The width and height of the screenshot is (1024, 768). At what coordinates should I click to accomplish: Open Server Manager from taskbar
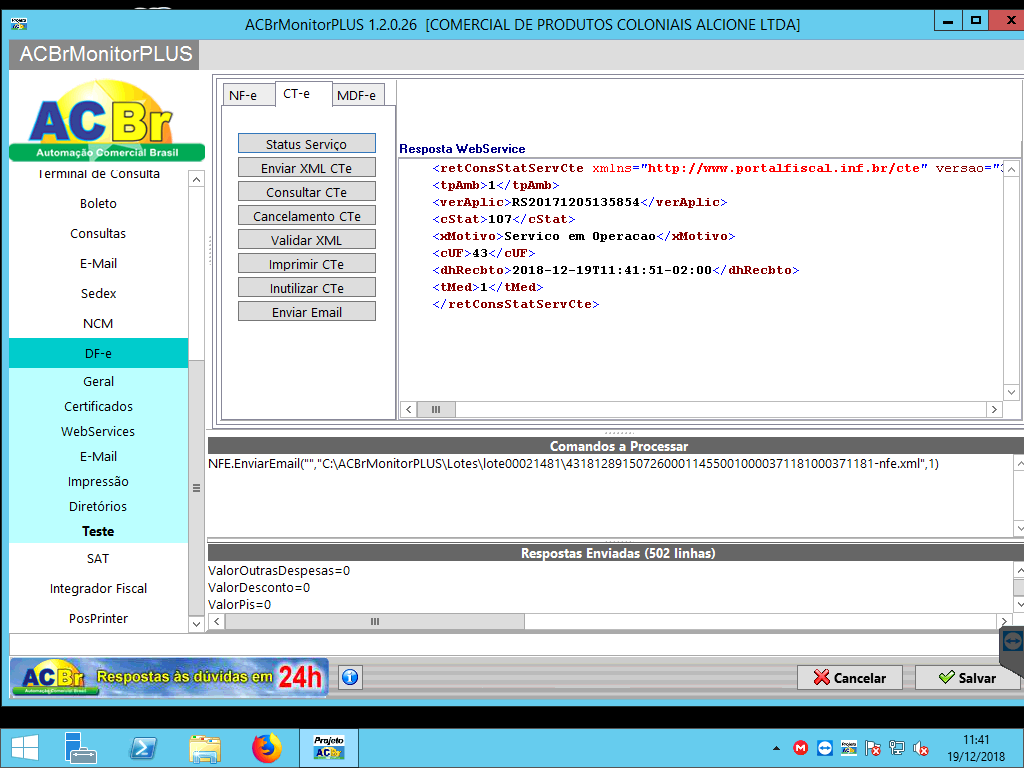coord(80,748)
